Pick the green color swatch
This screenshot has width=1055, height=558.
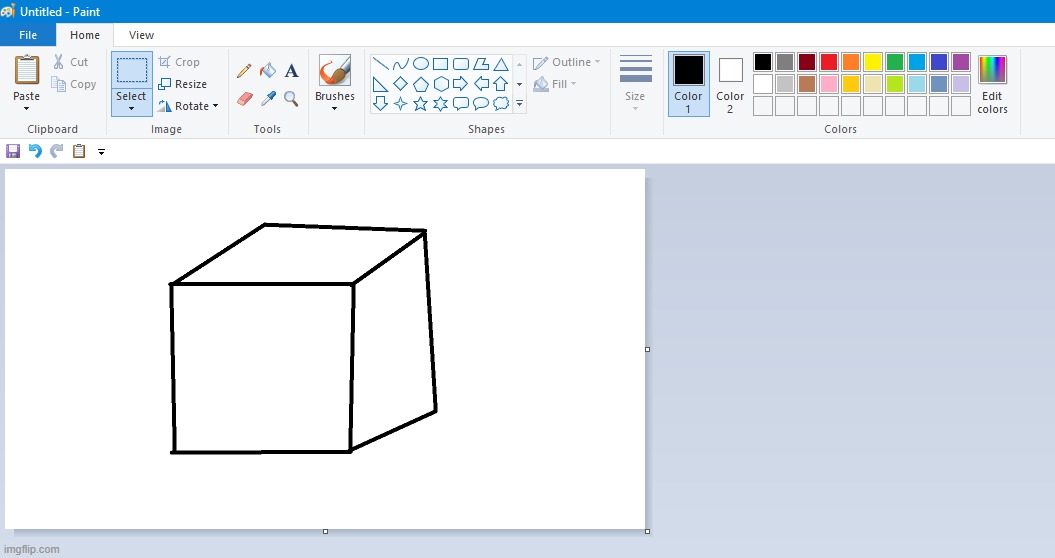click(x=895, y=62)
